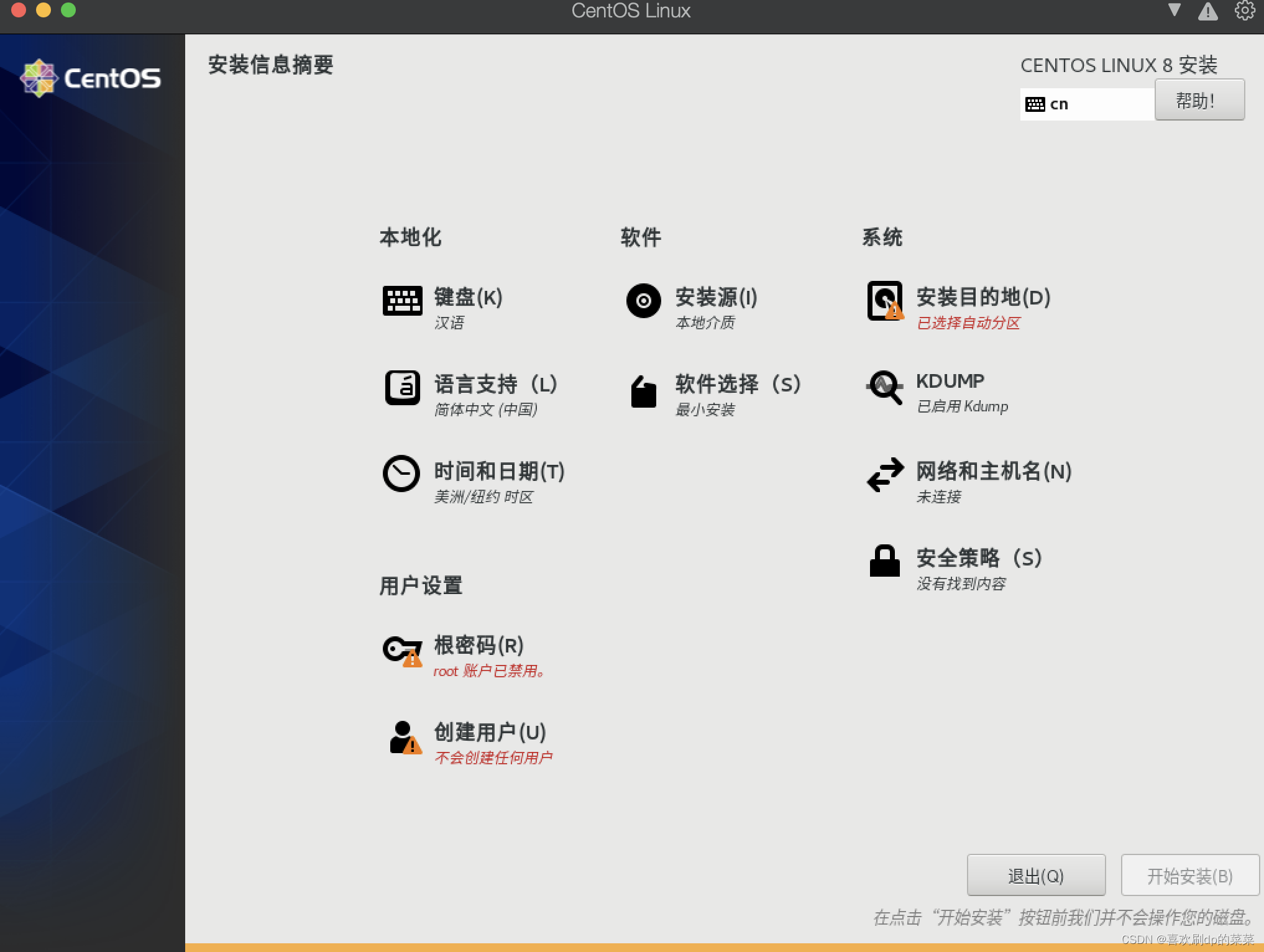Click the 帮助! help button
The image size is (1264, 952).
pos(1199,99)
